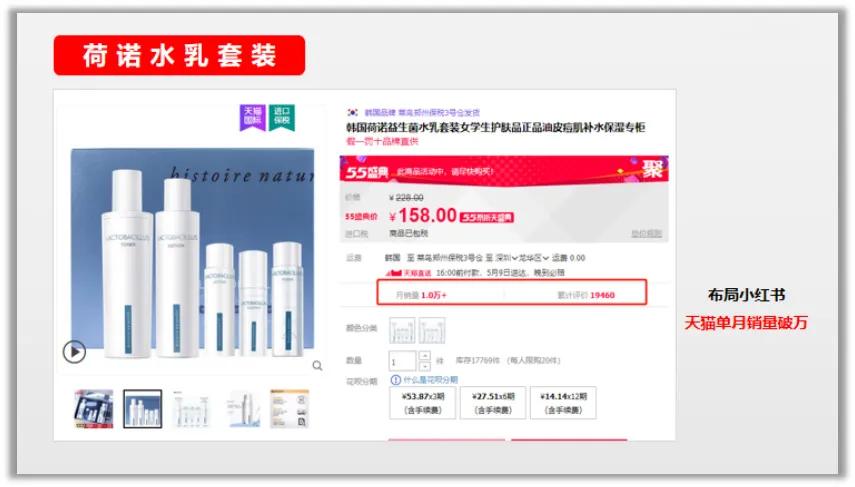The image size is (855, 487).
Task: Select the first color option swatch
Action: coord(402,330)
